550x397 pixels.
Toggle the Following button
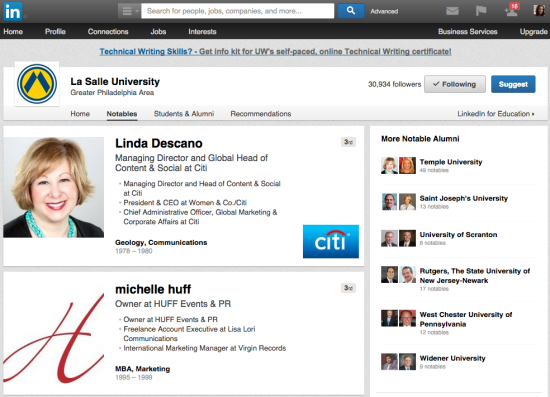pyautogui.click(x=455, y=84)
